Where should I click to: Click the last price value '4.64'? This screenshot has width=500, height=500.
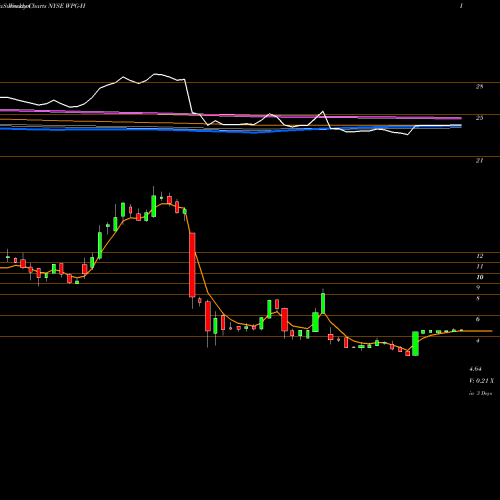click(x=475, y=369)
